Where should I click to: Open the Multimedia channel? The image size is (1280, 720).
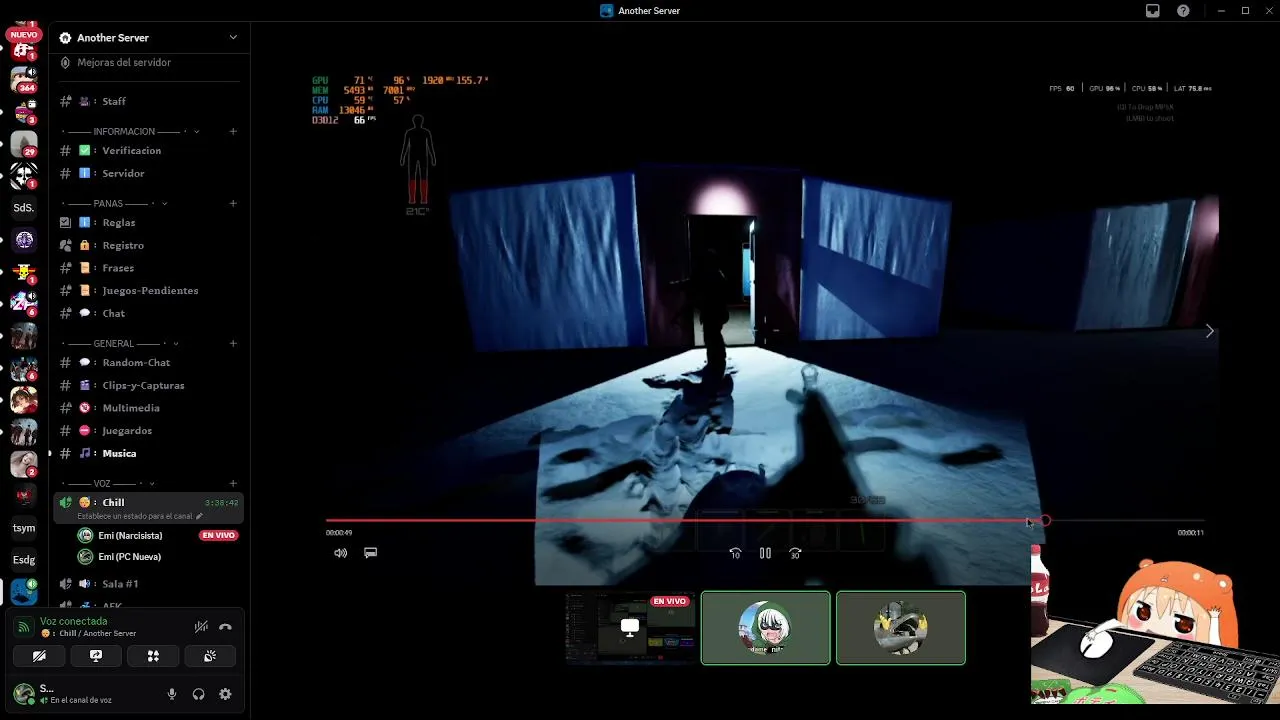tap(149, 408)
